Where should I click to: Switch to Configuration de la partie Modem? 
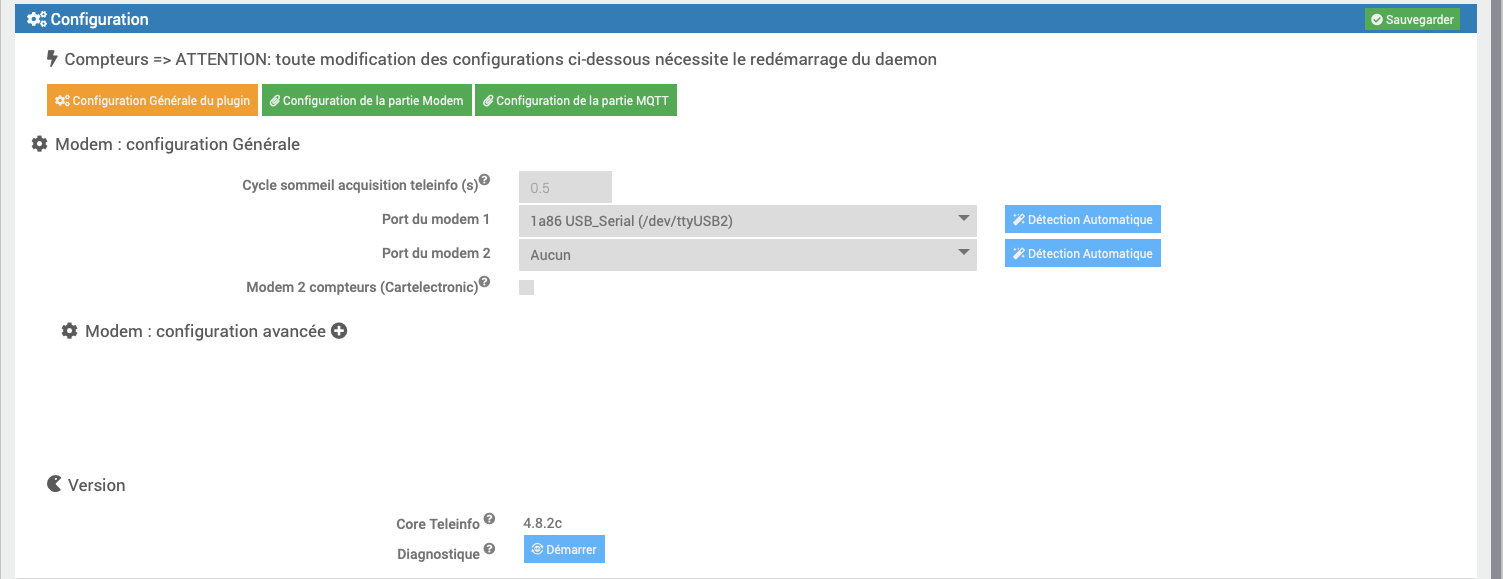click(x=366, y=101)
